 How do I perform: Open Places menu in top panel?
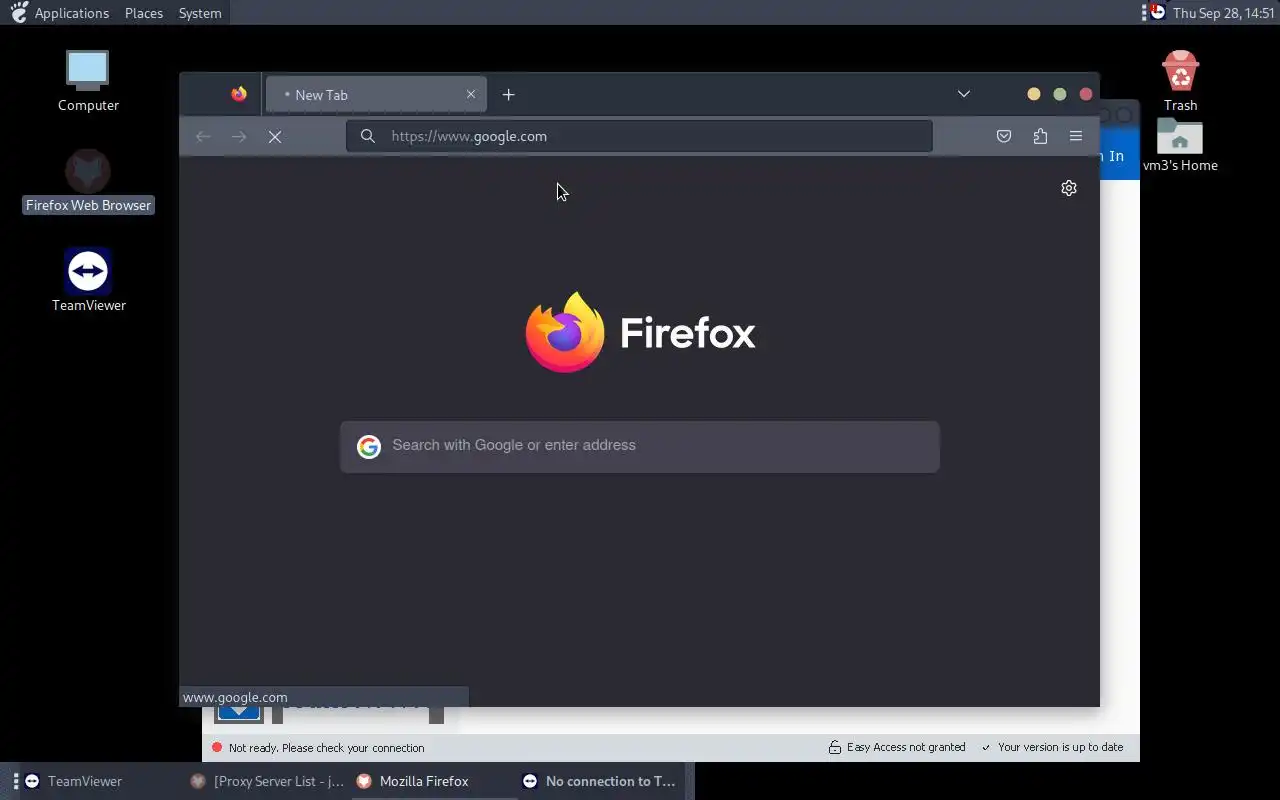pos(144,13)
